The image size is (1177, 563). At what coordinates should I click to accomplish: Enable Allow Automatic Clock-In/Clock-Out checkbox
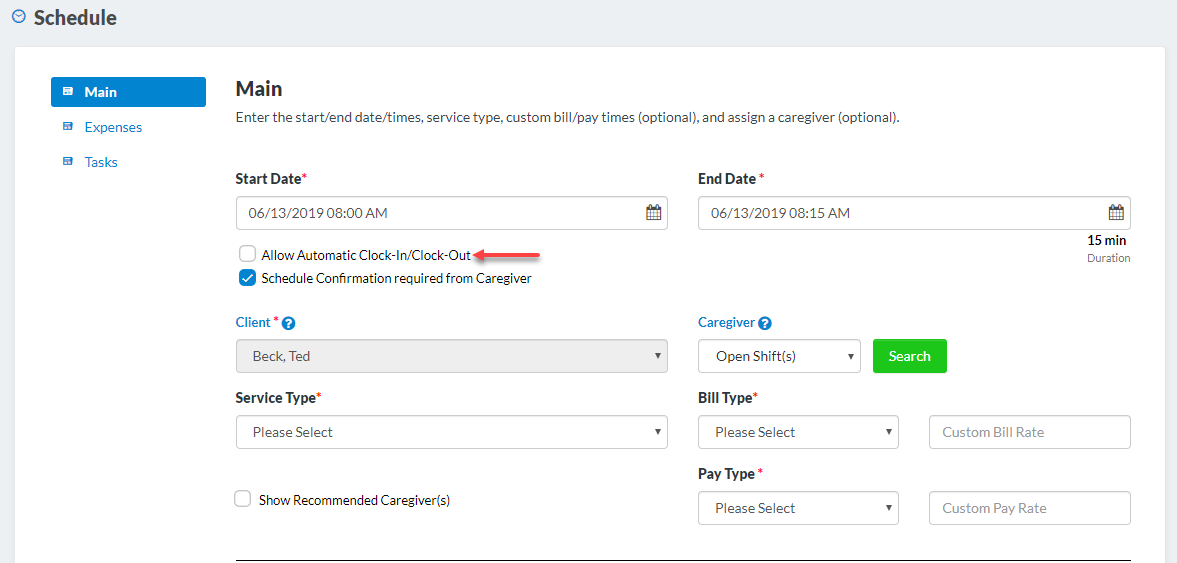(247, 255)
